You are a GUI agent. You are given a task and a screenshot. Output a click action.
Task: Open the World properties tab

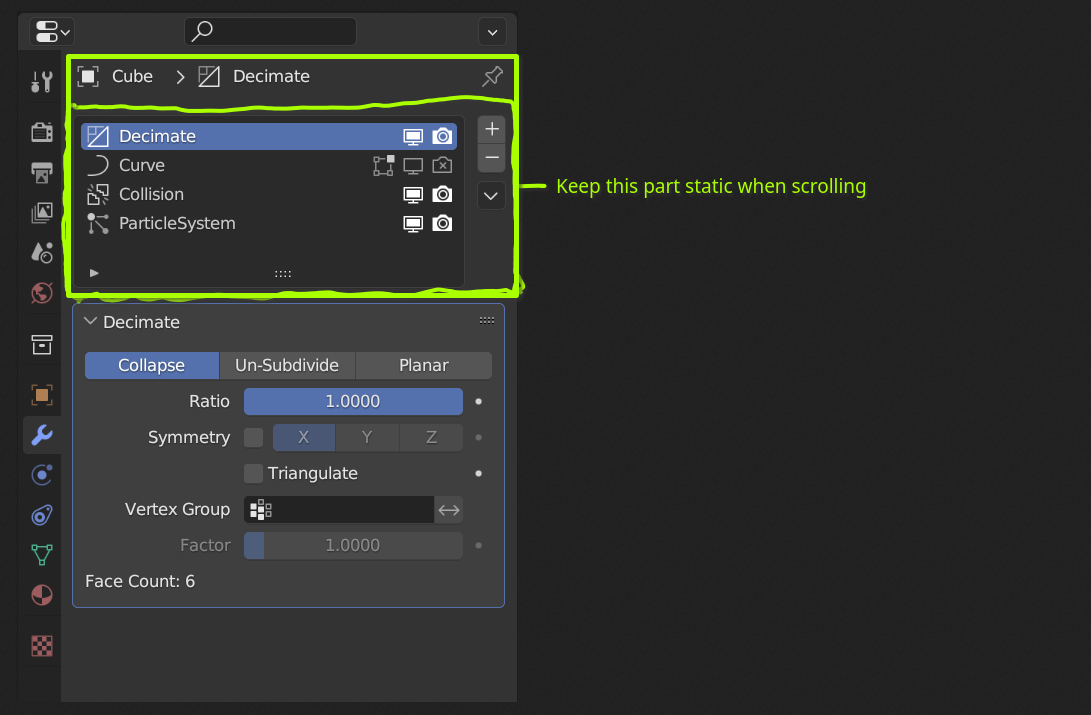tap(42, 293)
